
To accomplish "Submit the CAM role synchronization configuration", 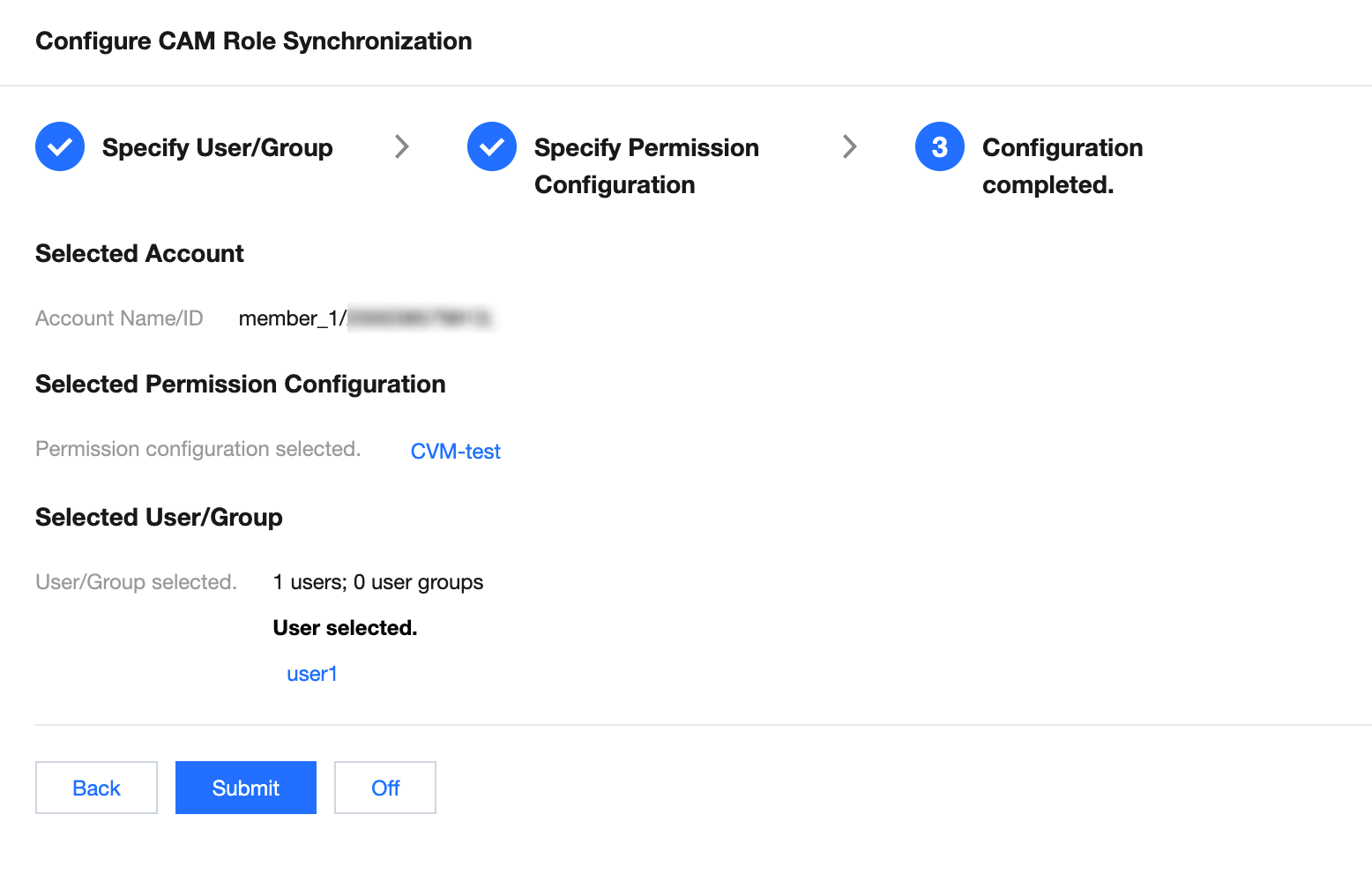I will tap(246, 788).
